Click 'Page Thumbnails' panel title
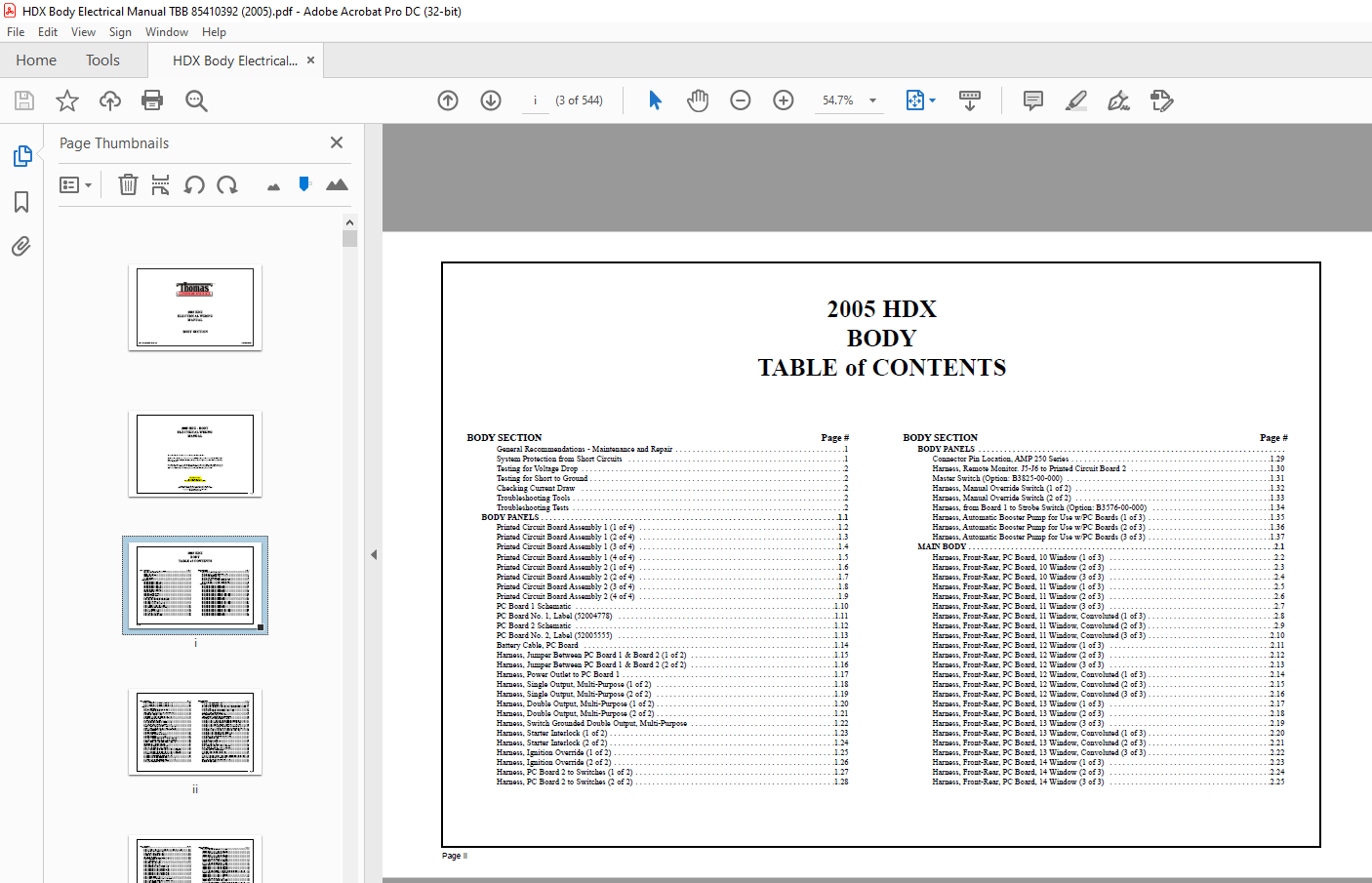 click(x=114, y=143)
